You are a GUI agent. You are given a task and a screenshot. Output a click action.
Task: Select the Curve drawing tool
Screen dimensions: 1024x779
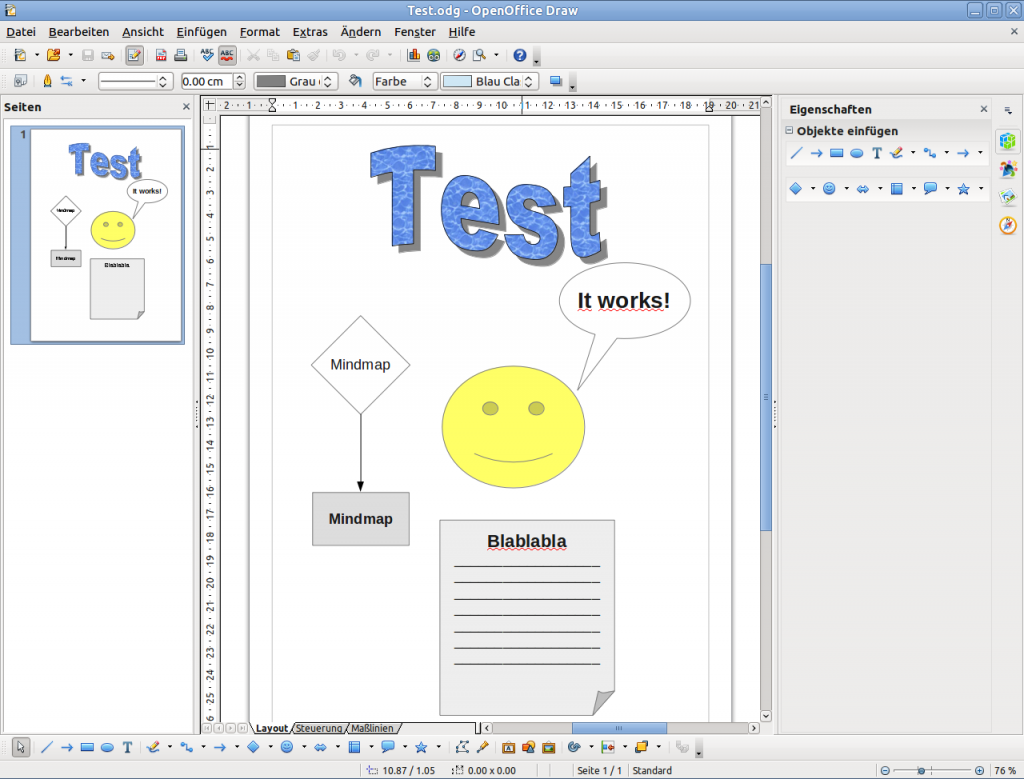point(152,747)
